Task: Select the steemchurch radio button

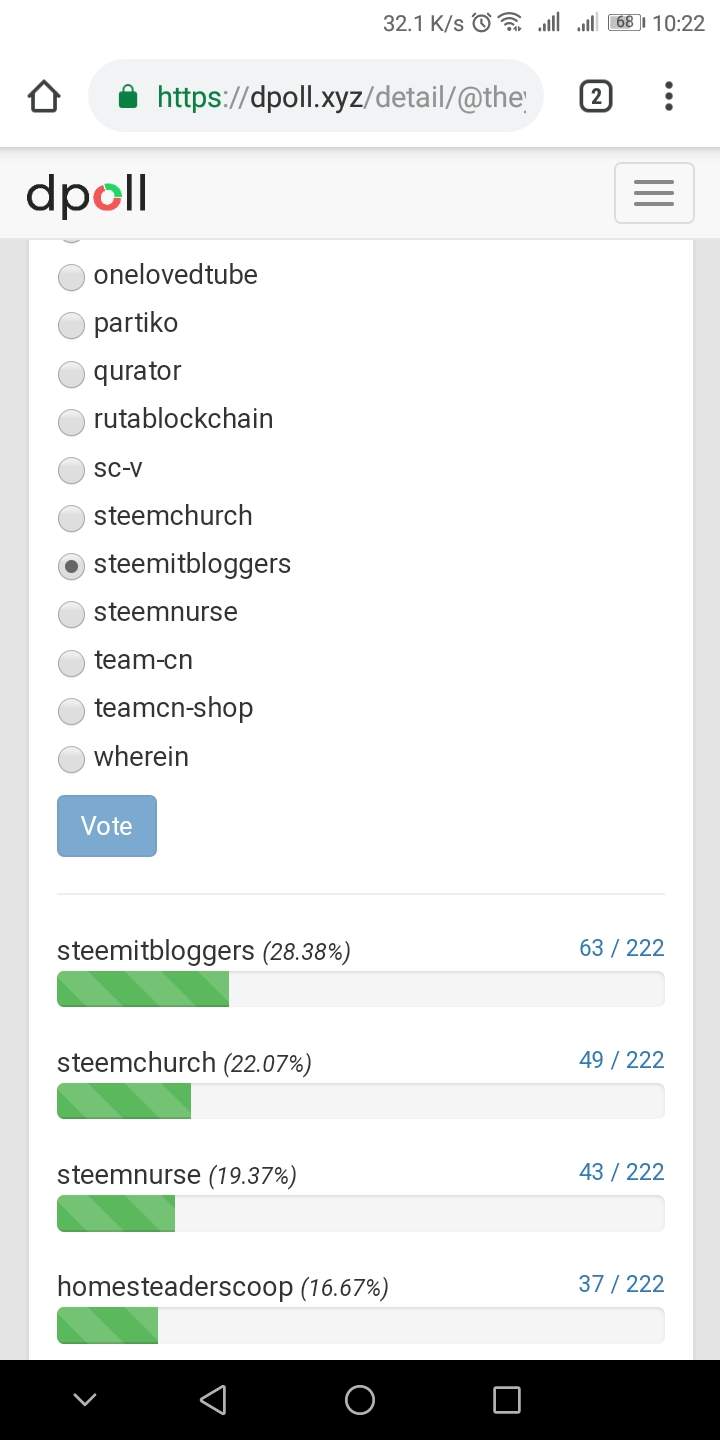Action: point(71,517)
